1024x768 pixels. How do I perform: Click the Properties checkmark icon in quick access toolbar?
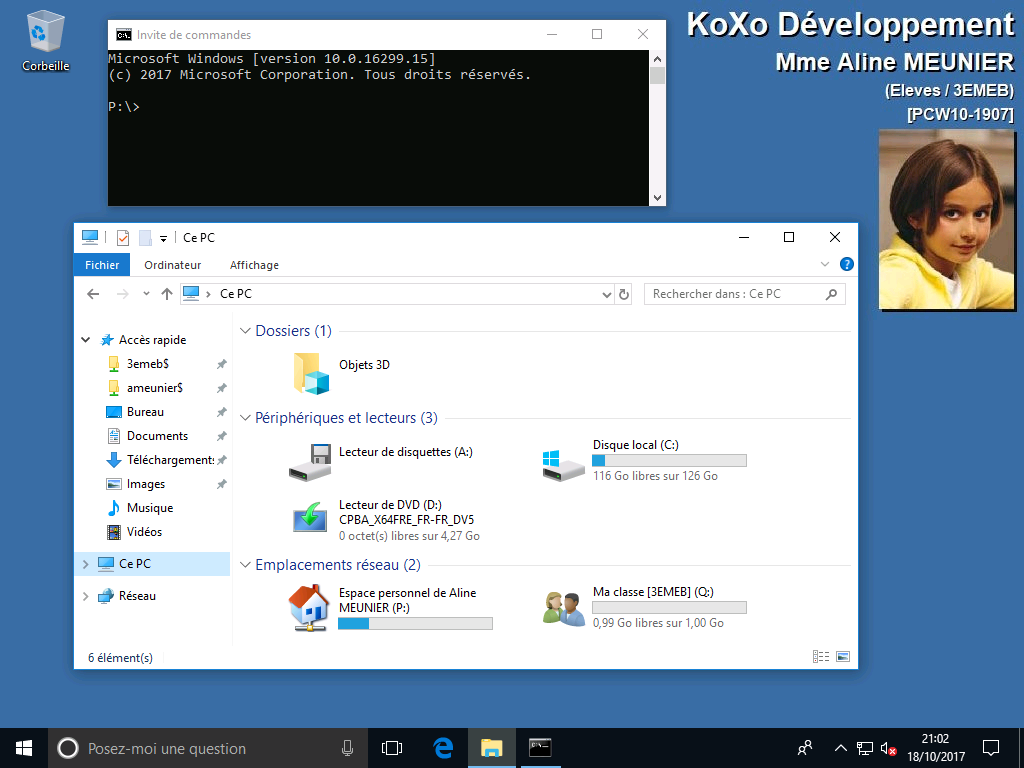coord(123,238)
